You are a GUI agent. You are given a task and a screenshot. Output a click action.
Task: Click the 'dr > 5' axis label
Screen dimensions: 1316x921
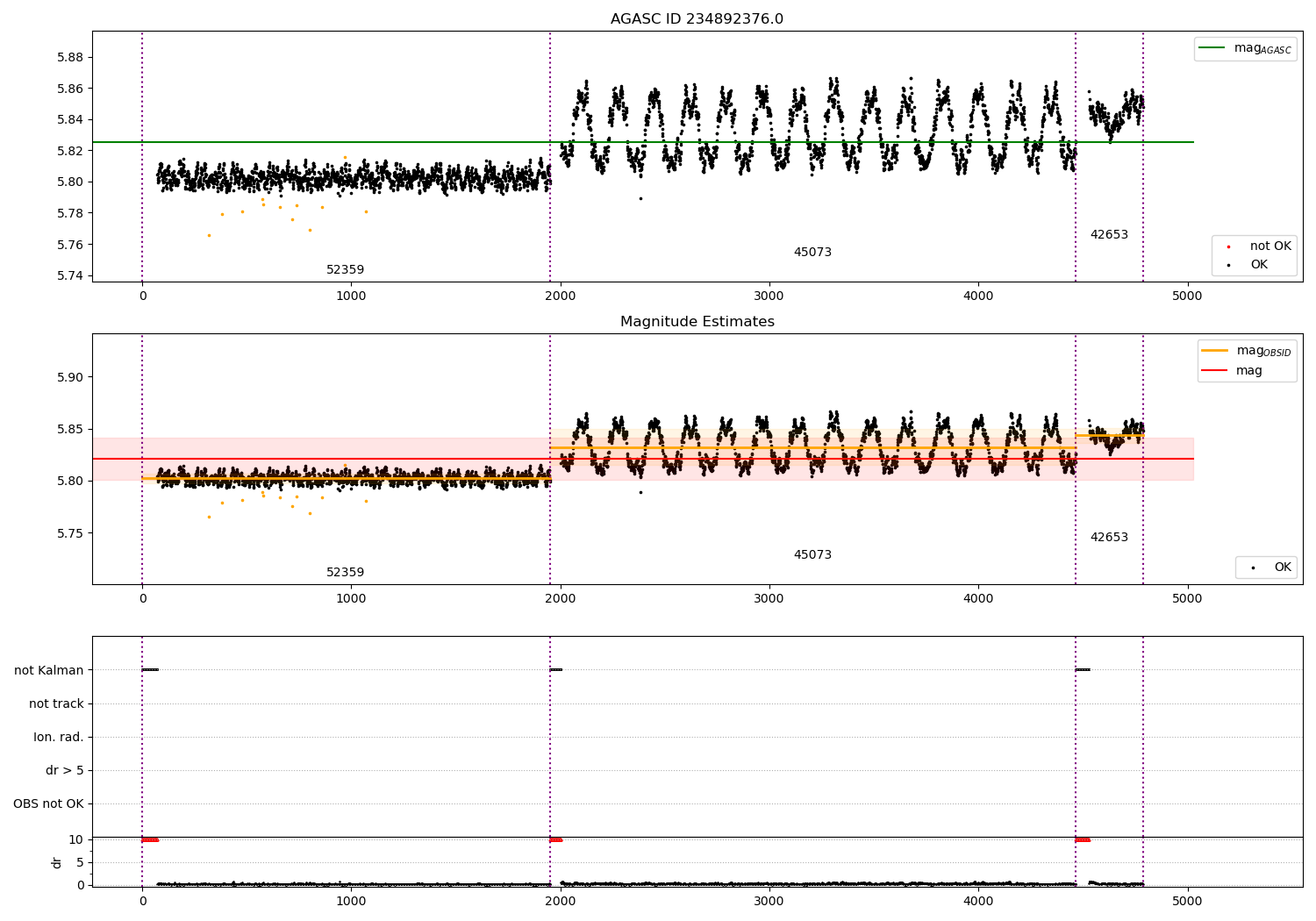pos(65,770)
